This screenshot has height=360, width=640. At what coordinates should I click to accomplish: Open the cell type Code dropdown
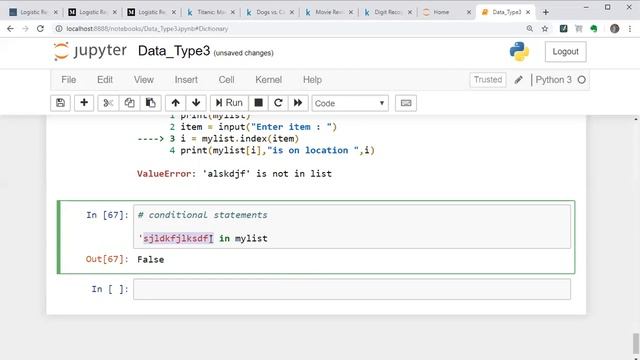click(350, 103)
